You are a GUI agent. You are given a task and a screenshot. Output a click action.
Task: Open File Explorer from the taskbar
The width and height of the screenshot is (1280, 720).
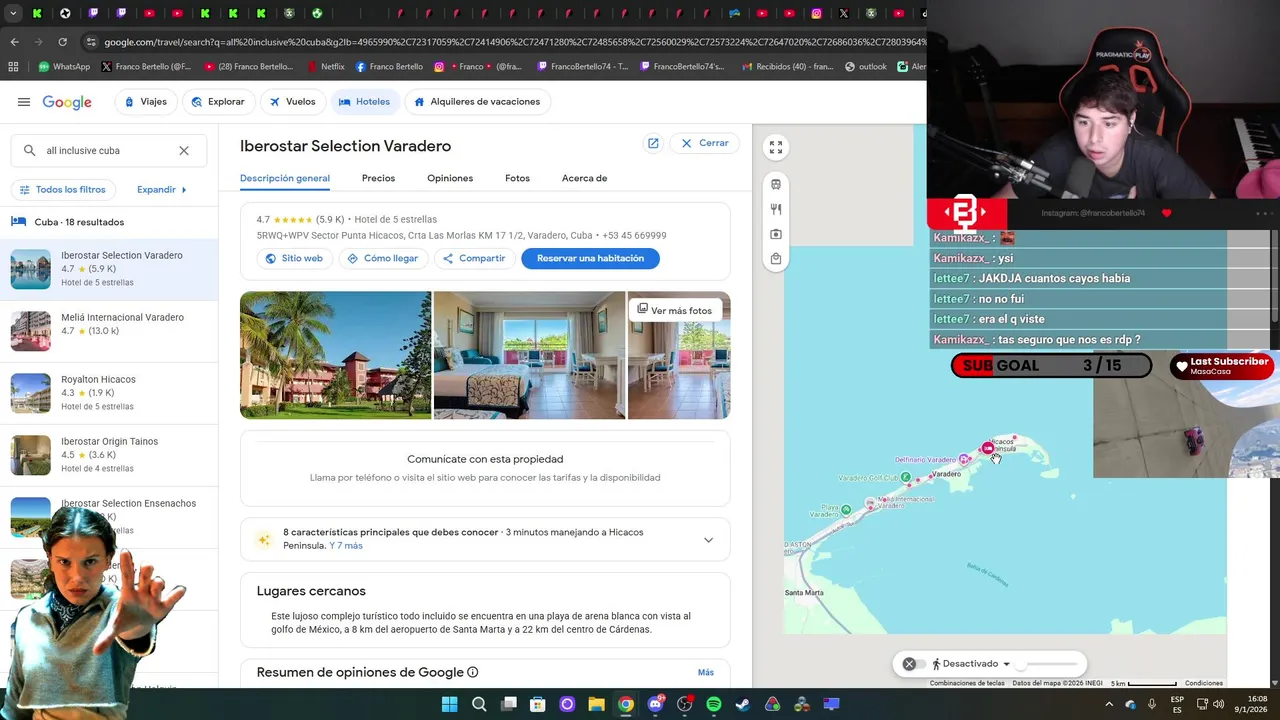(x=596, y=704)
